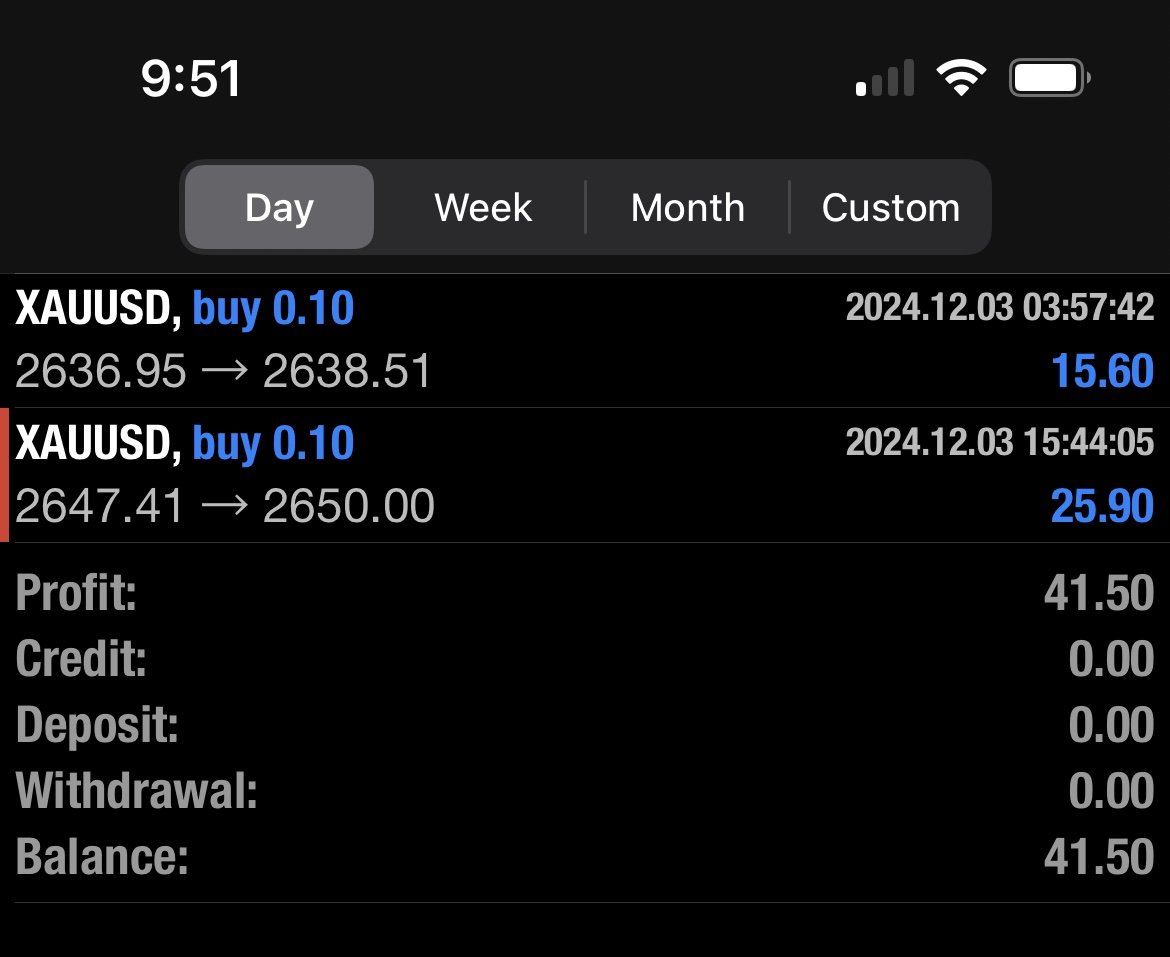The image size is (1170, 957).
Task: Open the Month history filter
Action: click(687, 207)
